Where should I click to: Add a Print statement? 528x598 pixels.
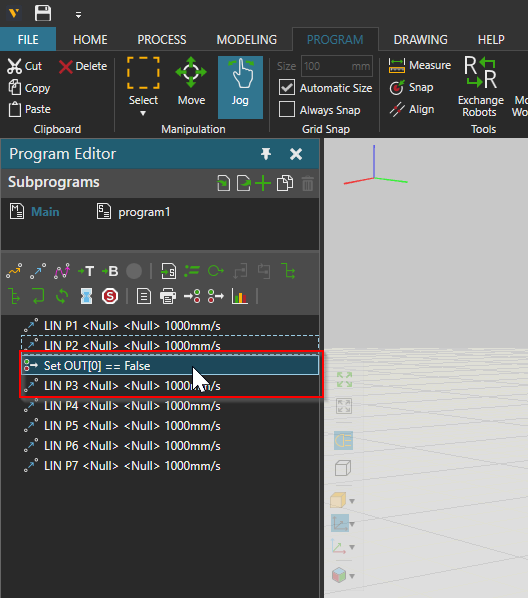[x=168, y=296]
